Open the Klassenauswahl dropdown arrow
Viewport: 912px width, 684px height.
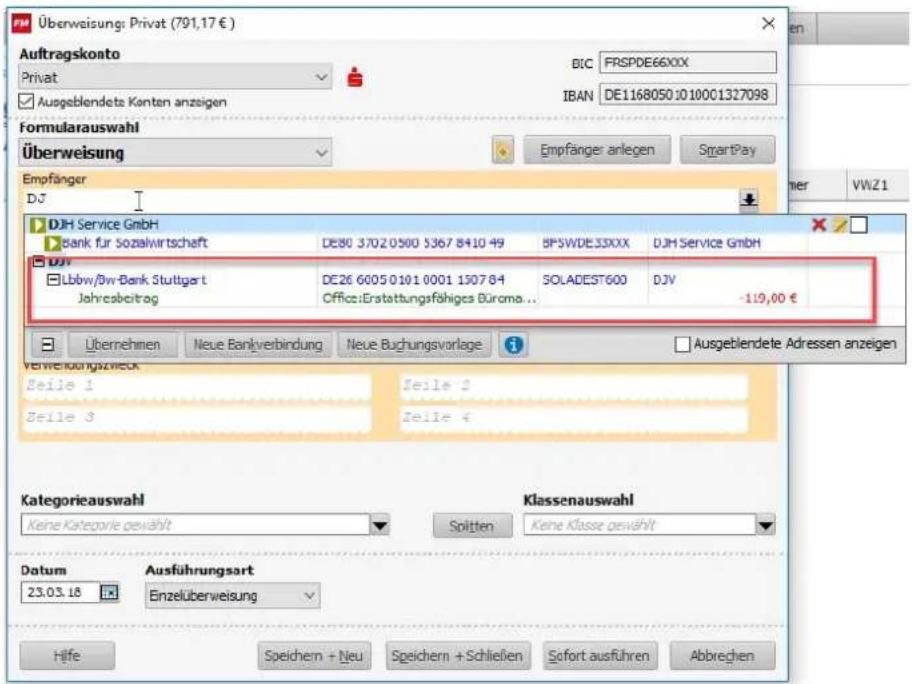[765, 525]
